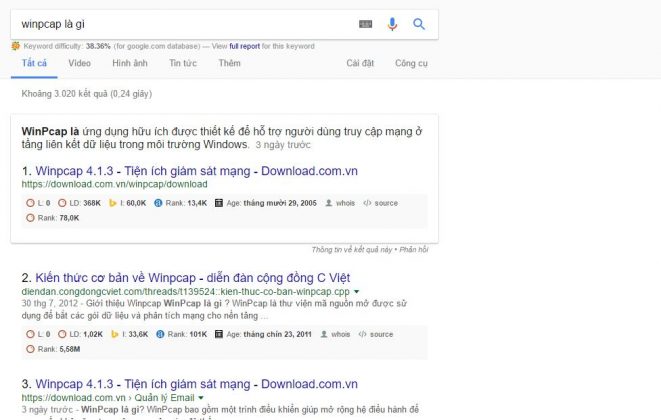The image size is (661, 420).
Task: Click the SEOquake logo beside Keyword difficulty
Action: coord(16,46)
